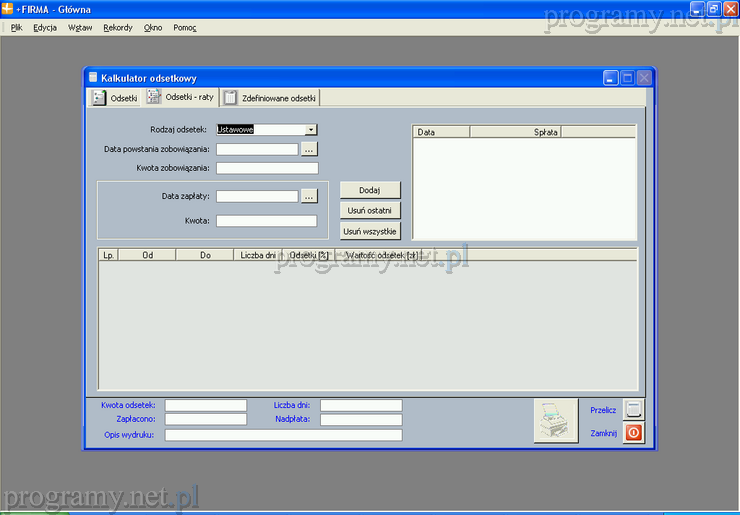Open the Plik menu

coord(16,28)
